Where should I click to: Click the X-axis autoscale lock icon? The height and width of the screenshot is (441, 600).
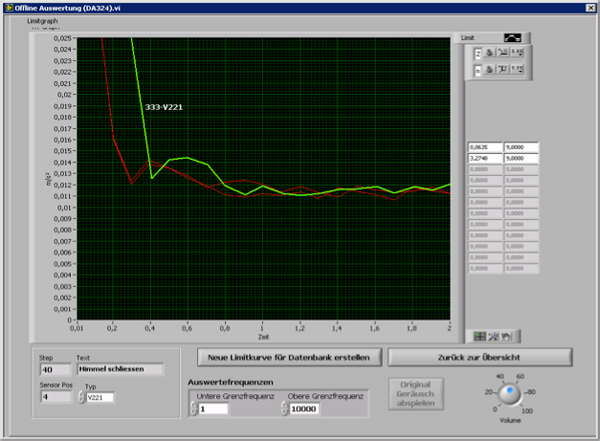[491, 52]
